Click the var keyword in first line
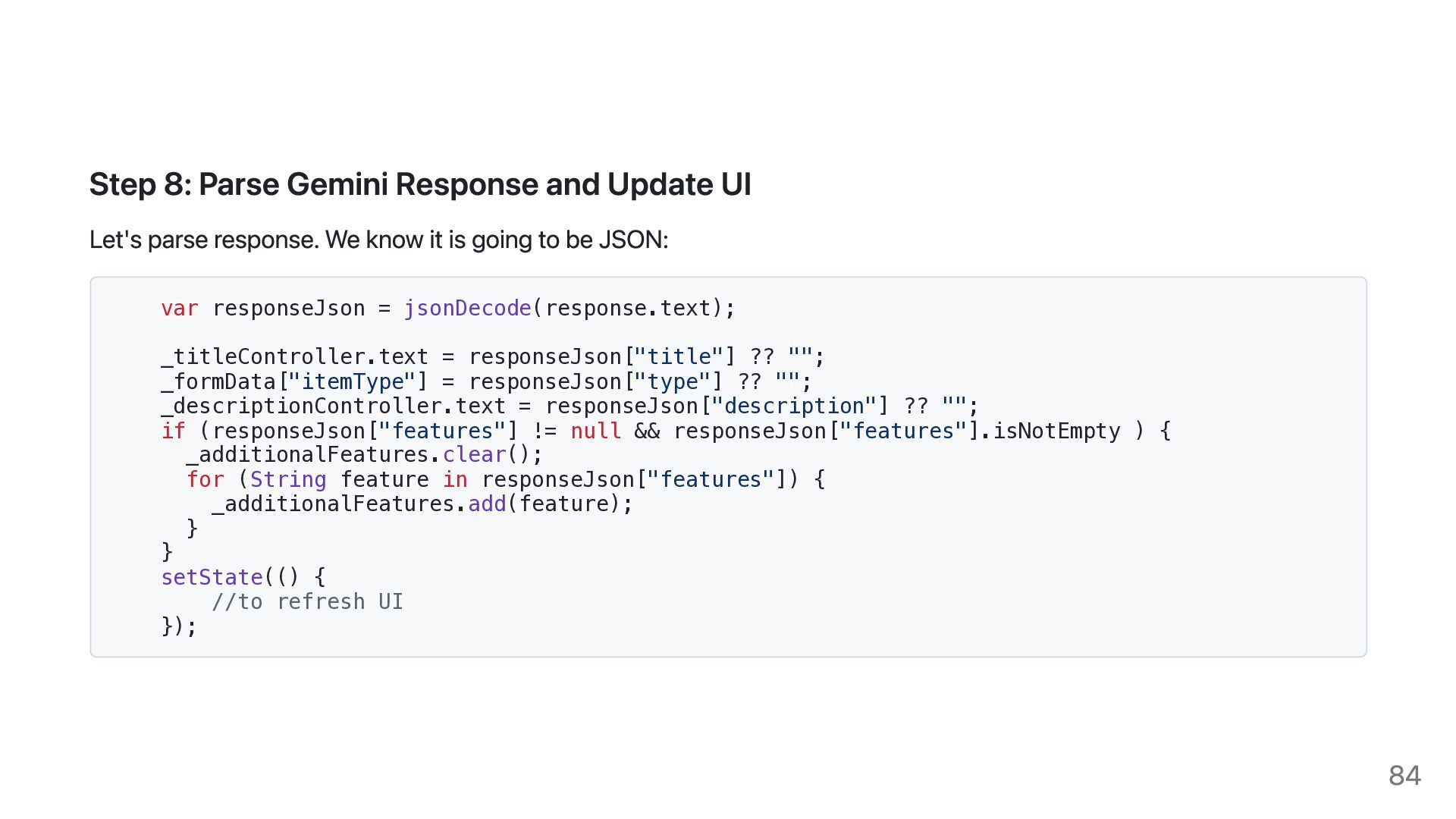This screenshot has width=1456, height=819. pyautogui.click(x=180, y=309)
